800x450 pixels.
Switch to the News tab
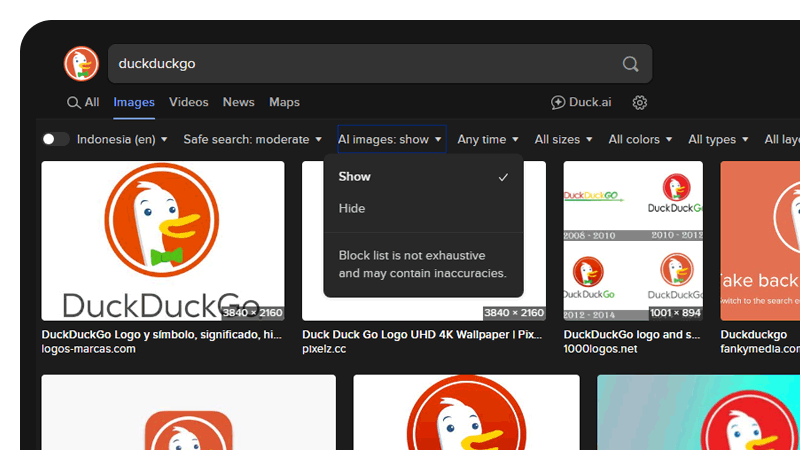238,103
